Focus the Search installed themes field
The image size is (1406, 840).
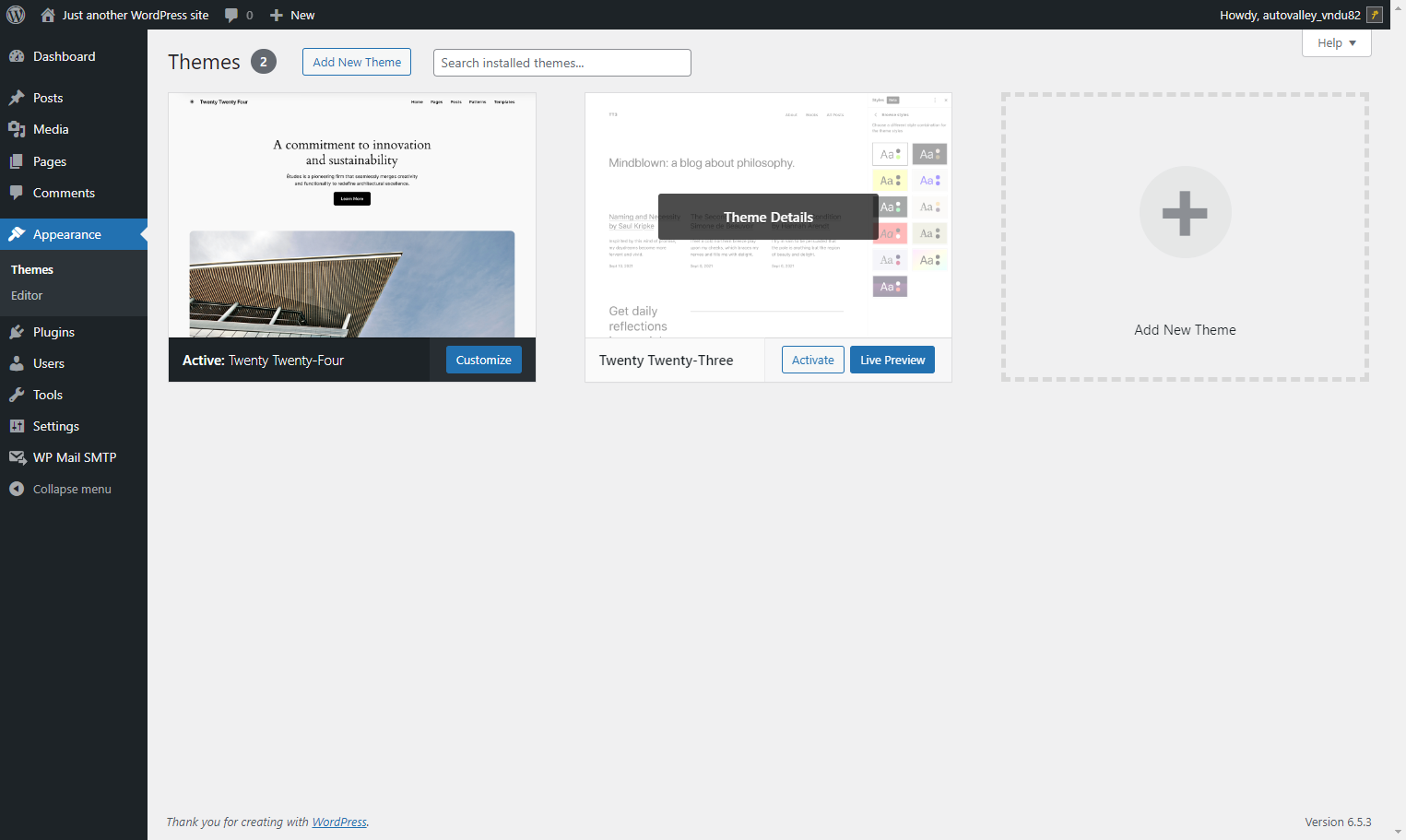coord(562,63)
